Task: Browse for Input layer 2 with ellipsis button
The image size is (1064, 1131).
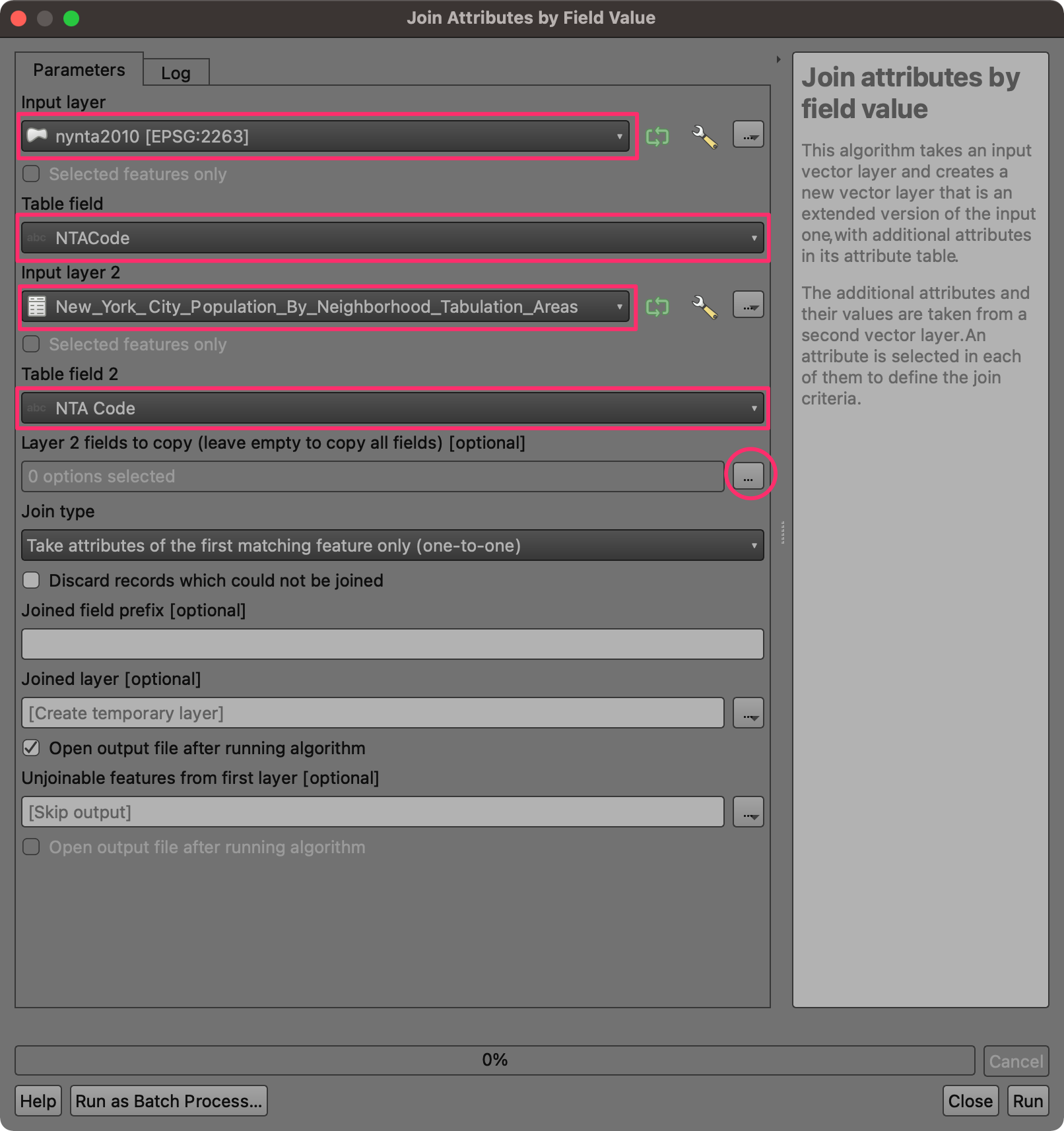Action: (748, 305)
